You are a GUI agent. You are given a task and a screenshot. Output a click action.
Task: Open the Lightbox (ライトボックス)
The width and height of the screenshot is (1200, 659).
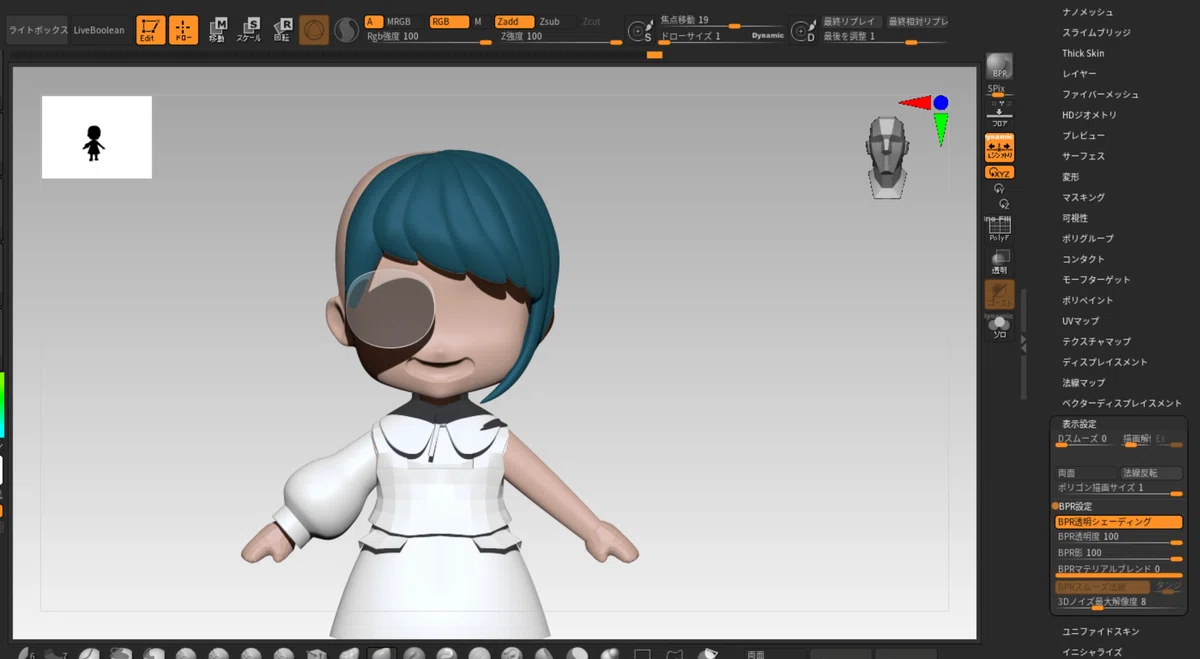(38, 30)
